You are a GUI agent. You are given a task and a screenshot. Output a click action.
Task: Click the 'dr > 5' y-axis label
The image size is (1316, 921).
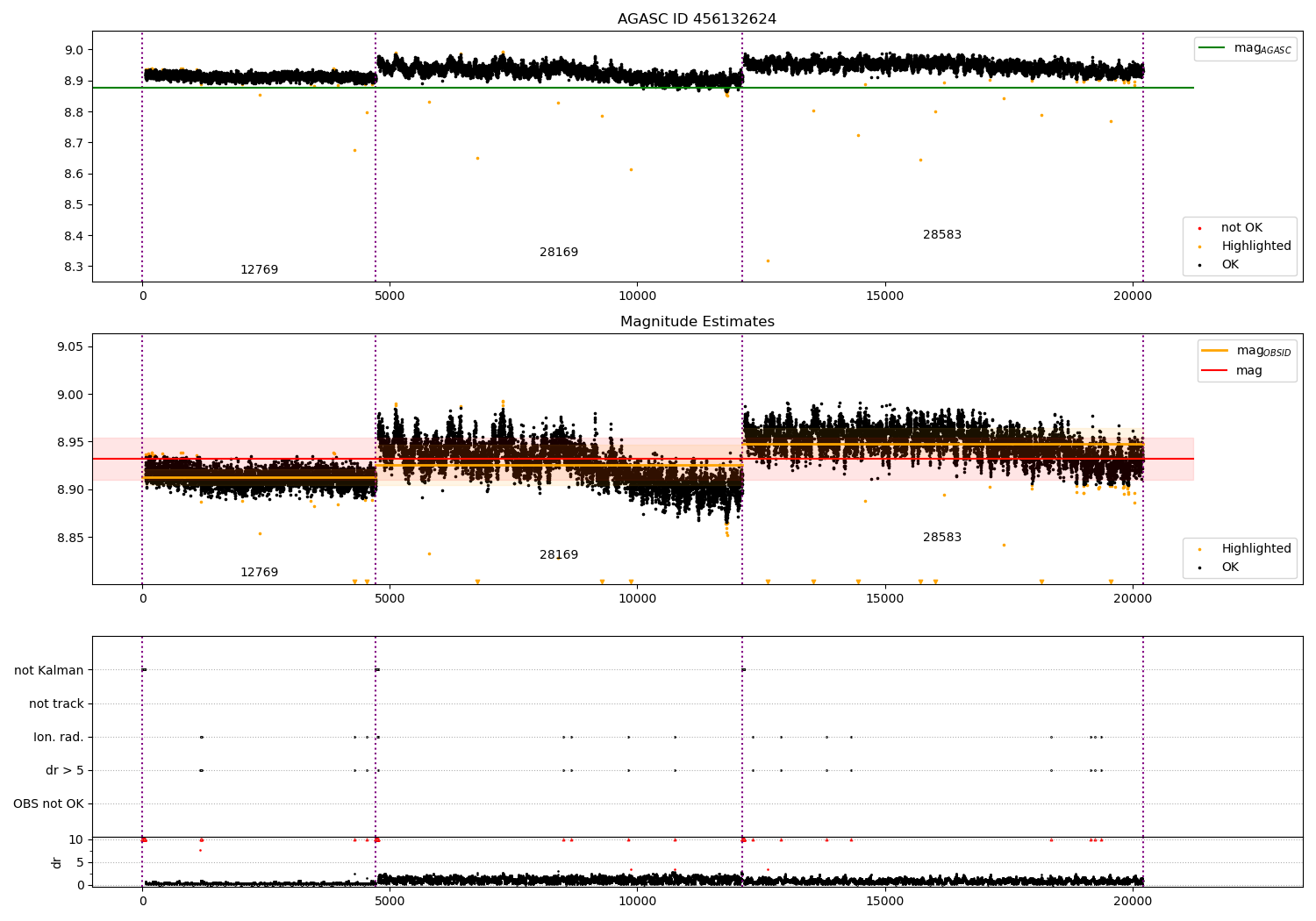point(65,770)
